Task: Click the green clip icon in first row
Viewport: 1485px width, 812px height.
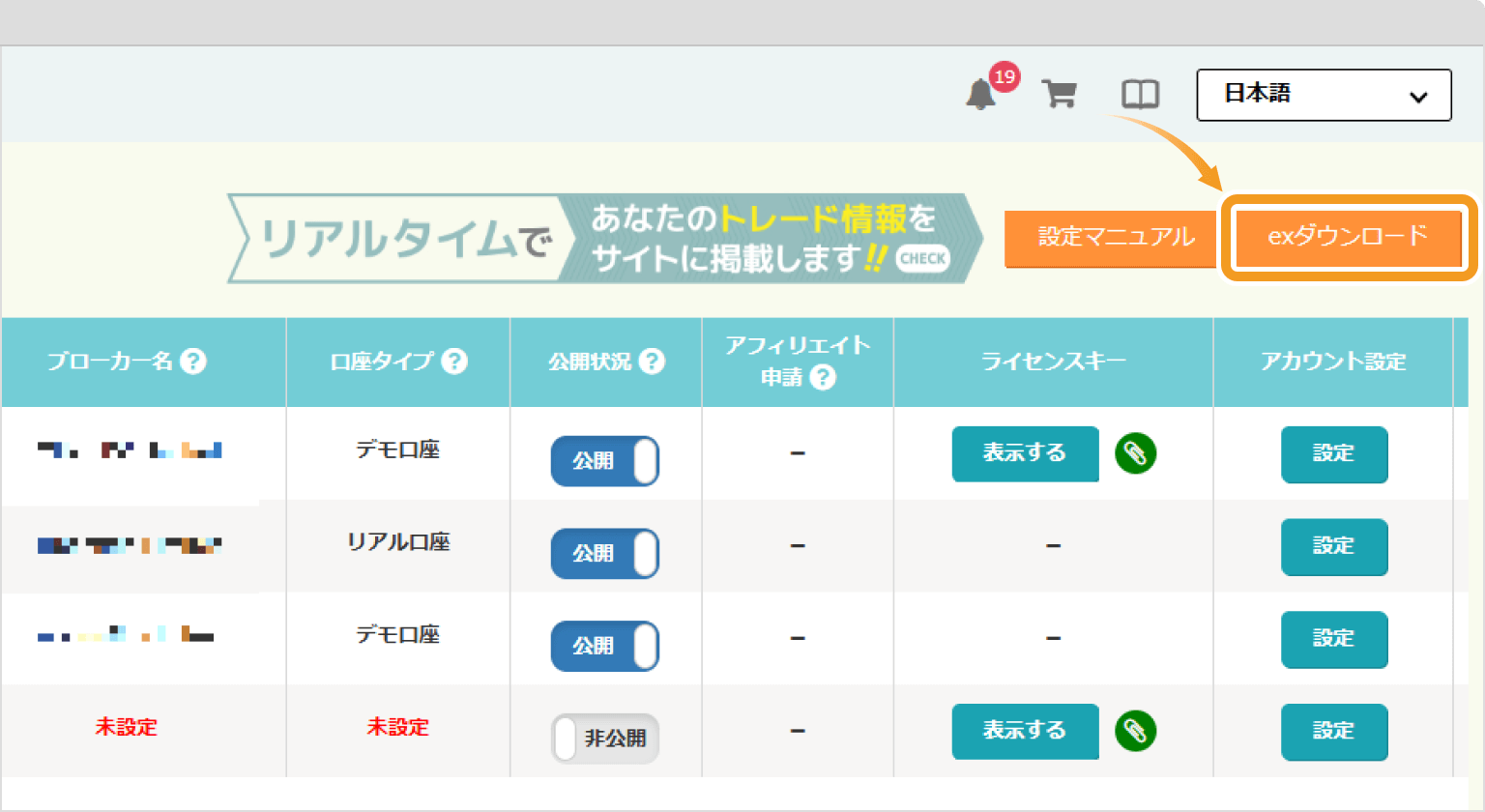Action: tap(1135, 453)
